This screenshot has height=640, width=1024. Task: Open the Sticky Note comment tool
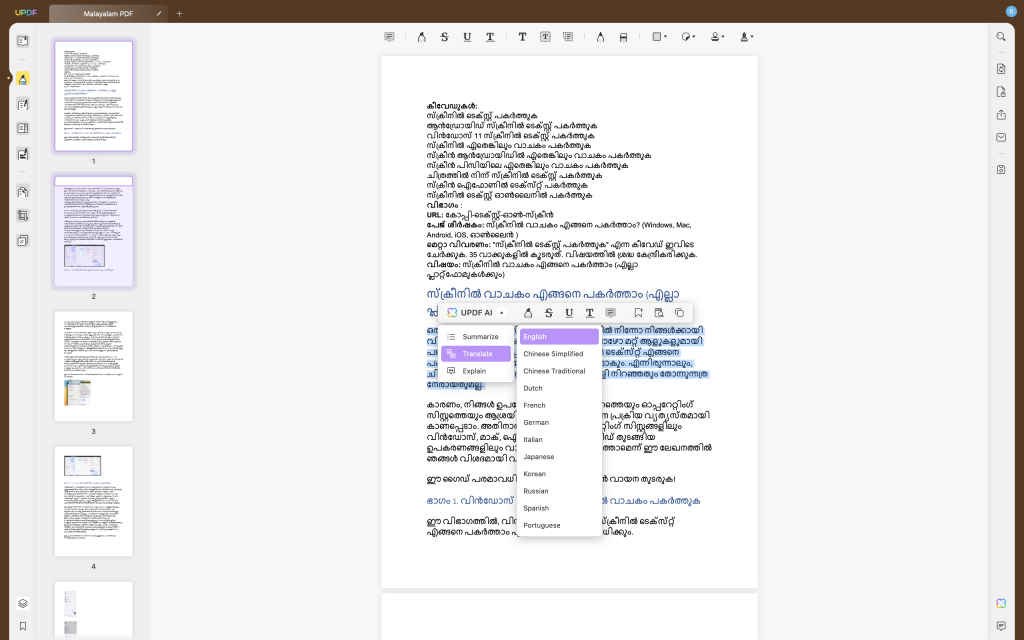389,36
